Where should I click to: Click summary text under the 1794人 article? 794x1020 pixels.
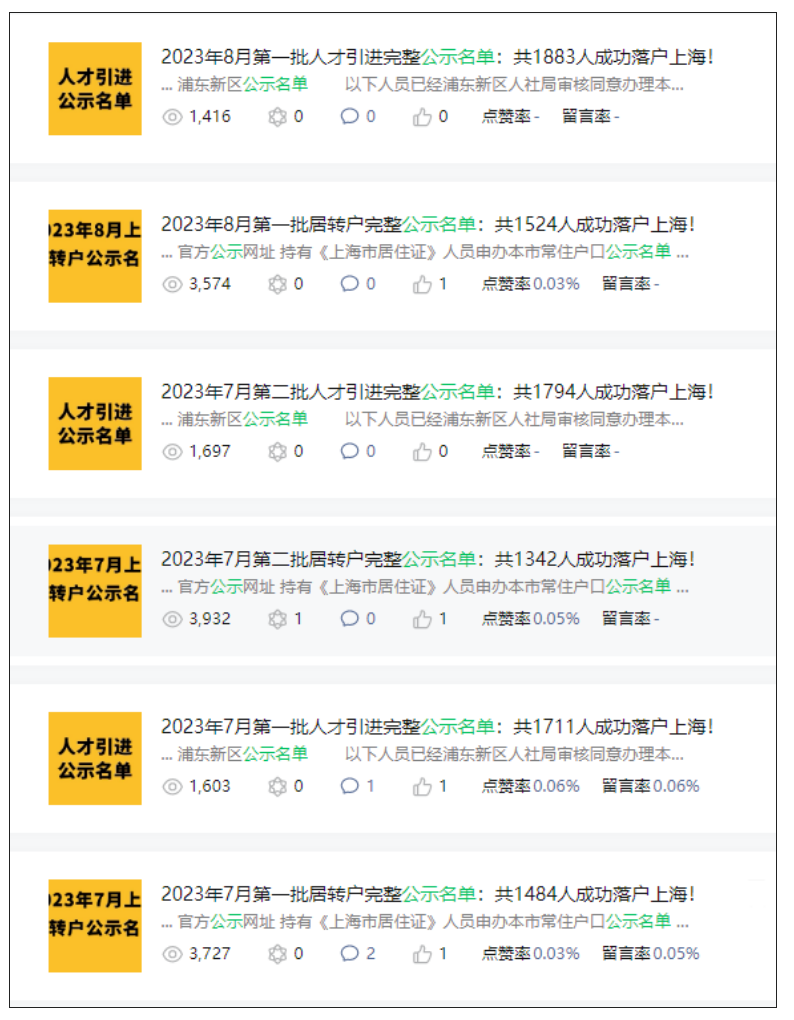click(423, 420)
